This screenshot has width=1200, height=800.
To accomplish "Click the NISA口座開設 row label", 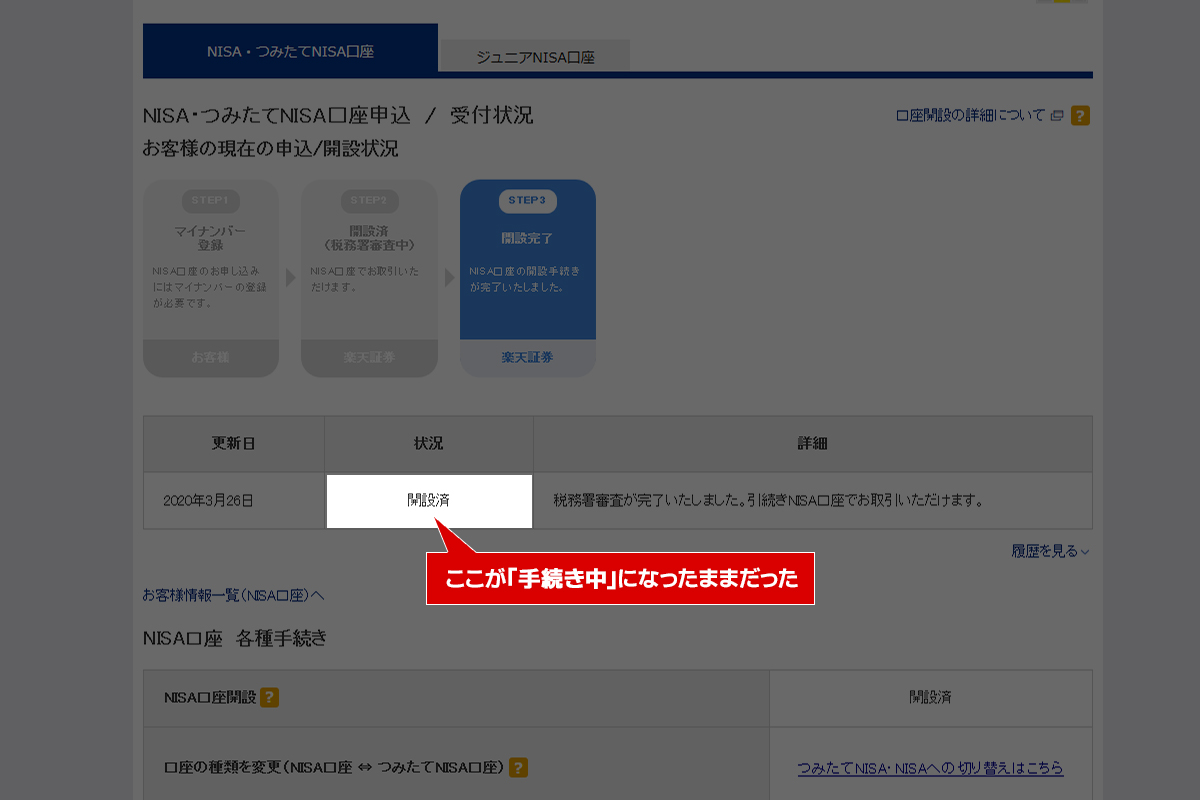I will (210, 698).
